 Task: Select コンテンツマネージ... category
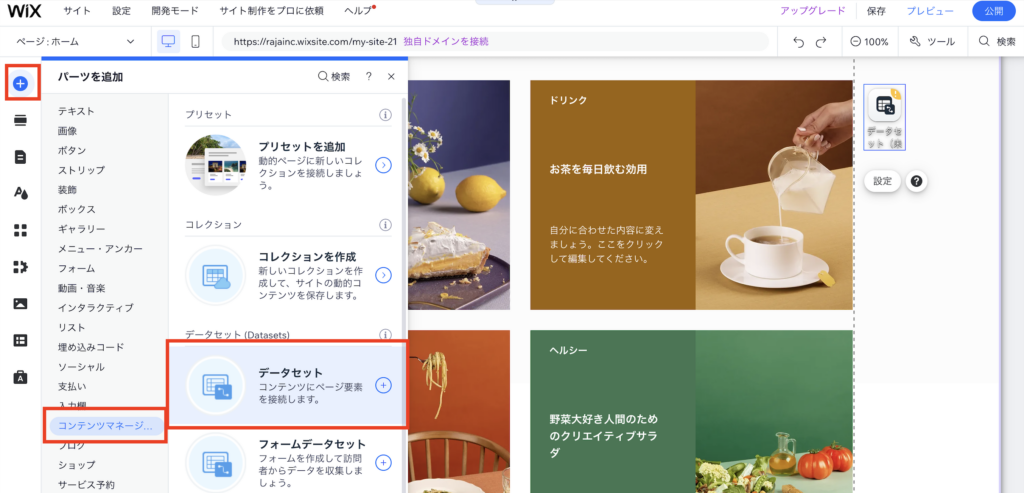pos(105,426)
